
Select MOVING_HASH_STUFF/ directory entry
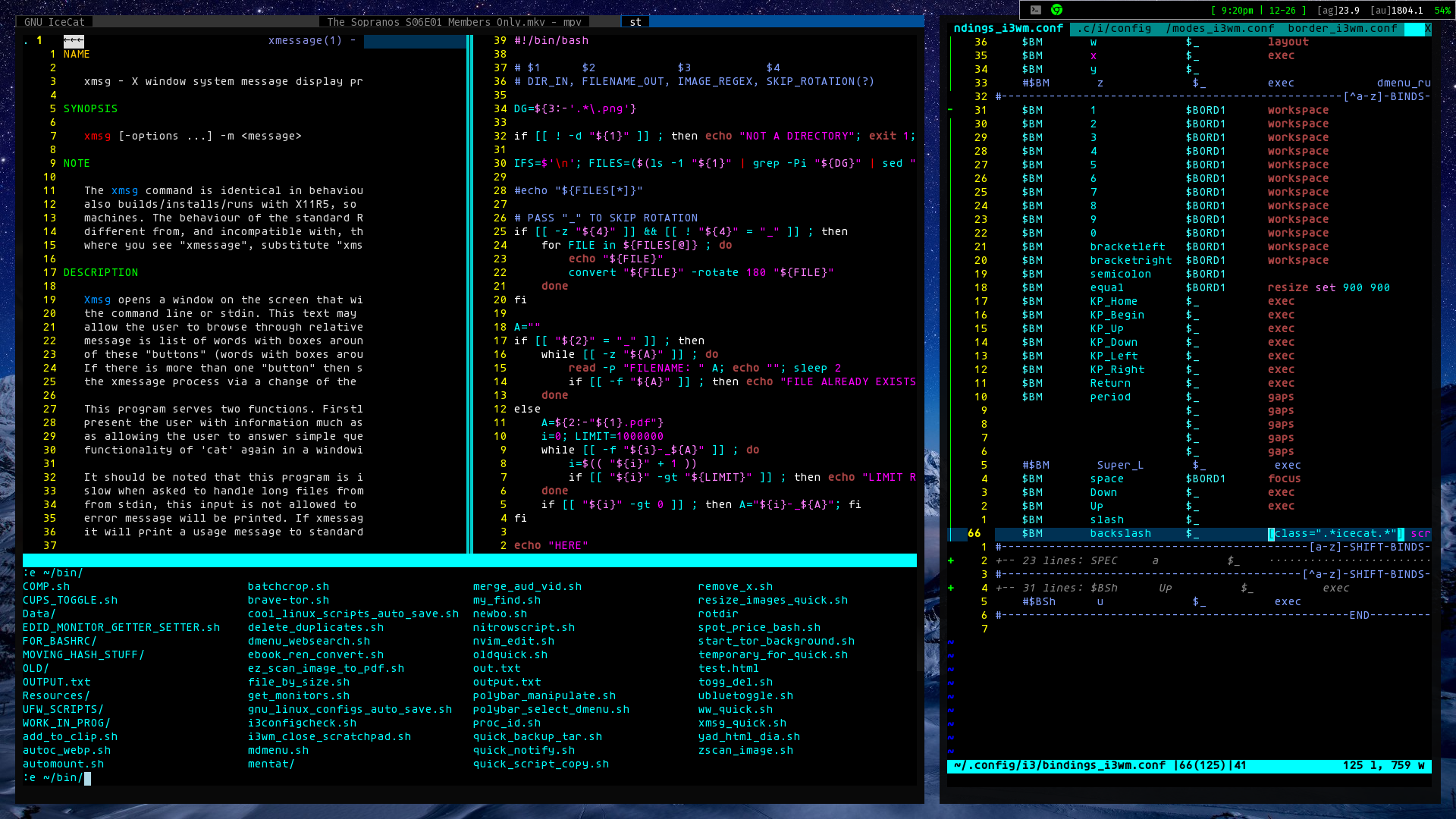point(83,655)
